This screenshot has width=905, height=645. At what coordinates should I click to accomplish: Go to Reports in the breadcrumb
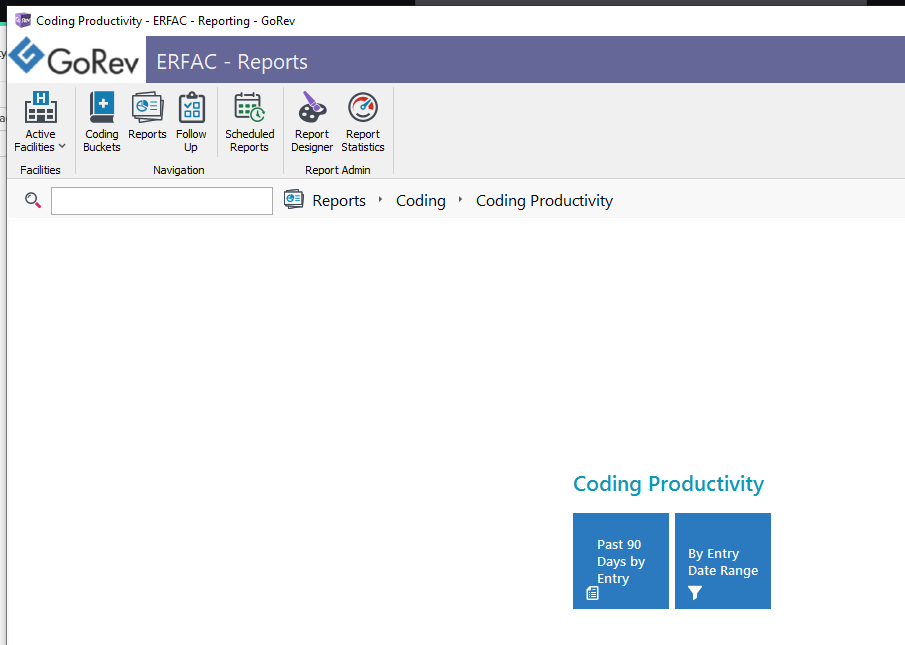339,201
